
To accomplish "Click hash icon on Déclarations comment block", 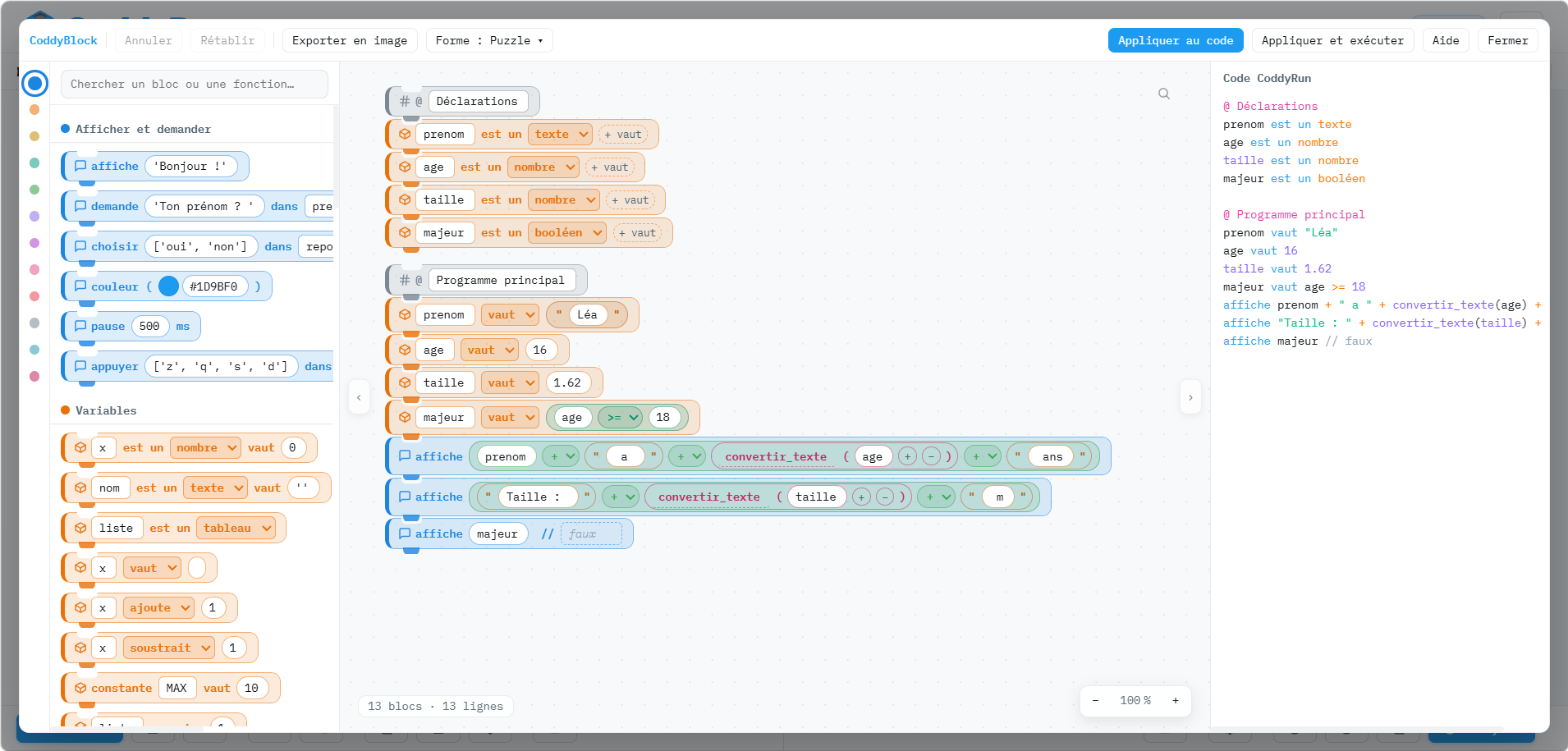I will click(x=405, y=101).
